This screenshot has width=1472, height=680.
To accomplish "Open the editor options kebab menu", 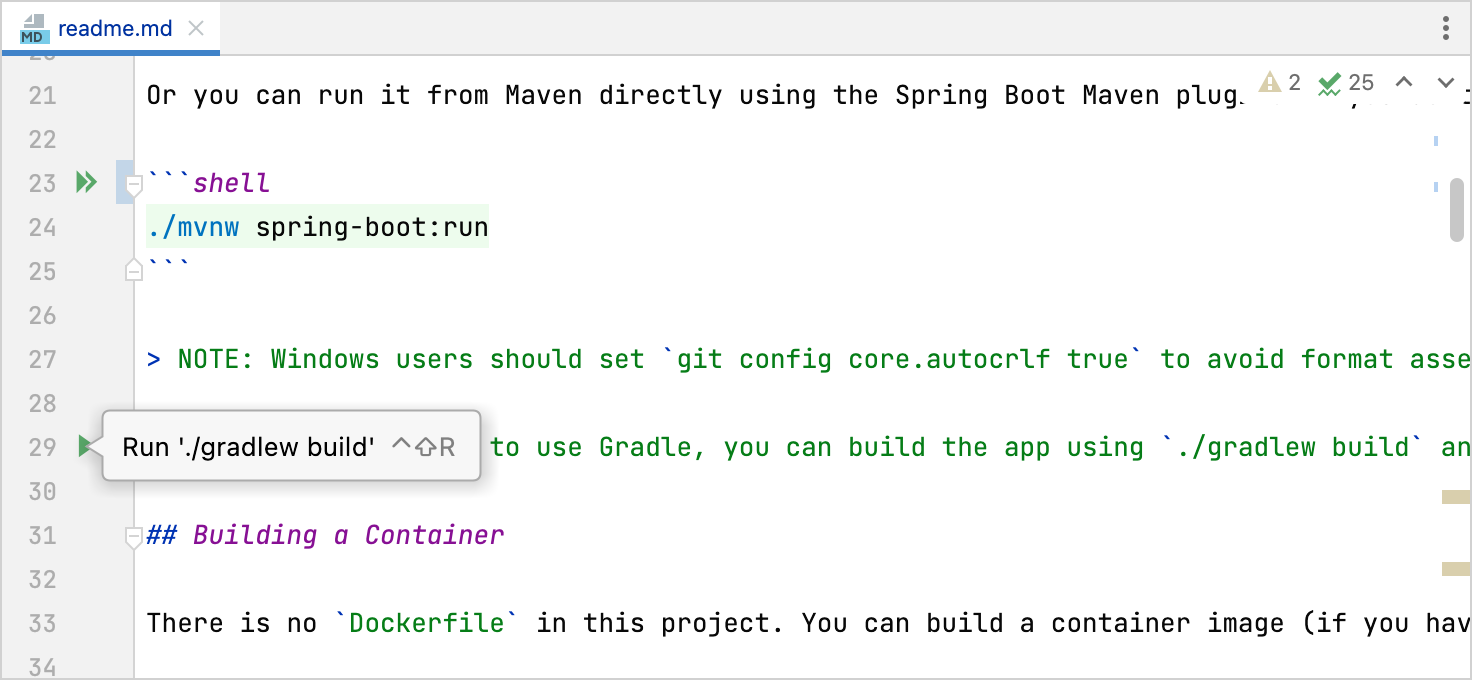I will point(1445,29).
